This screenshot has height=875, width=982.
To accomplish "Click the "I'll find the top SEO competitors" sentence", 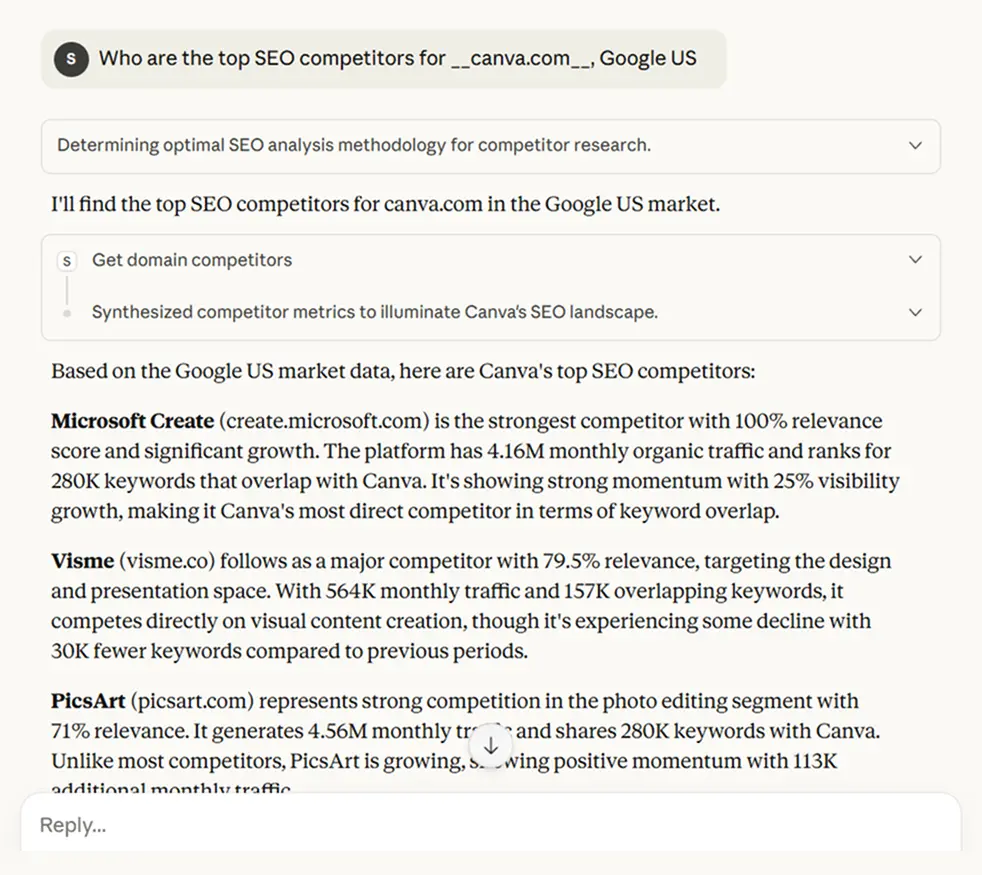I will (x=385, y=204).
